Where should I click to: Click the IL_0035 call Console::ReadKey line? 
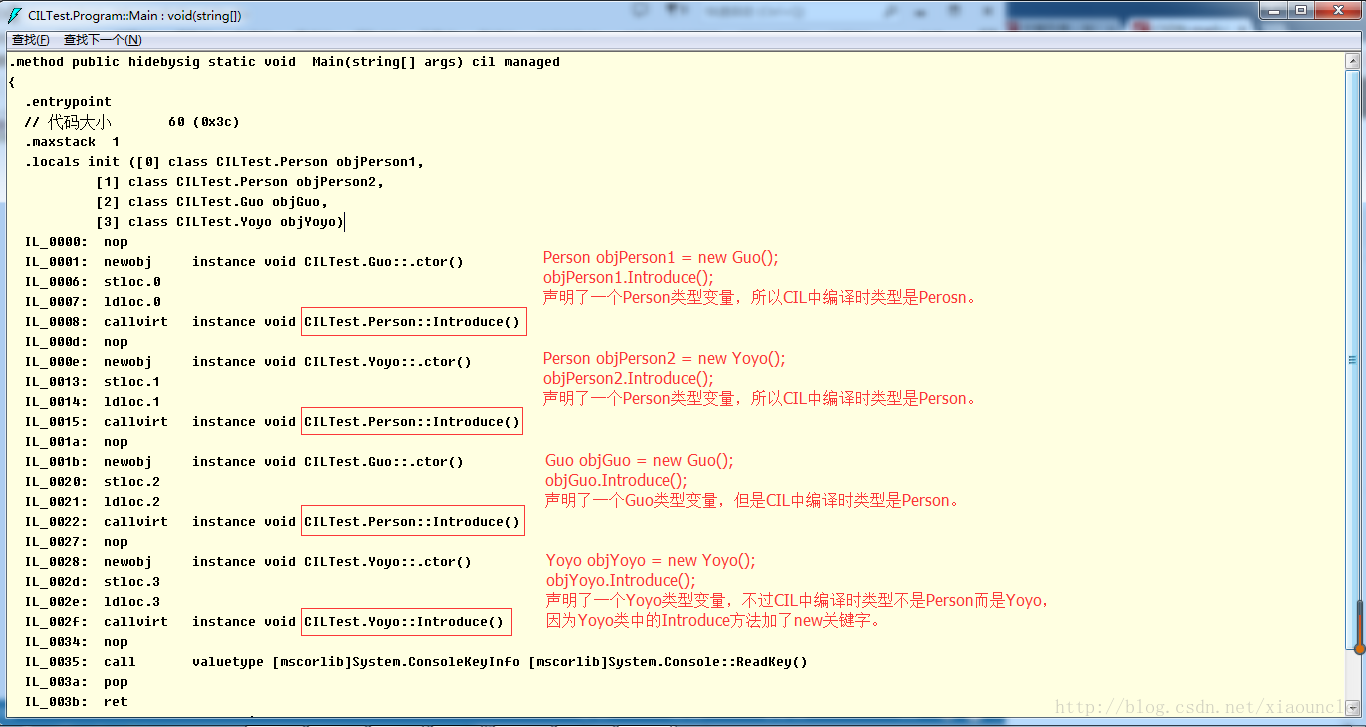click(x=416, y=662)
